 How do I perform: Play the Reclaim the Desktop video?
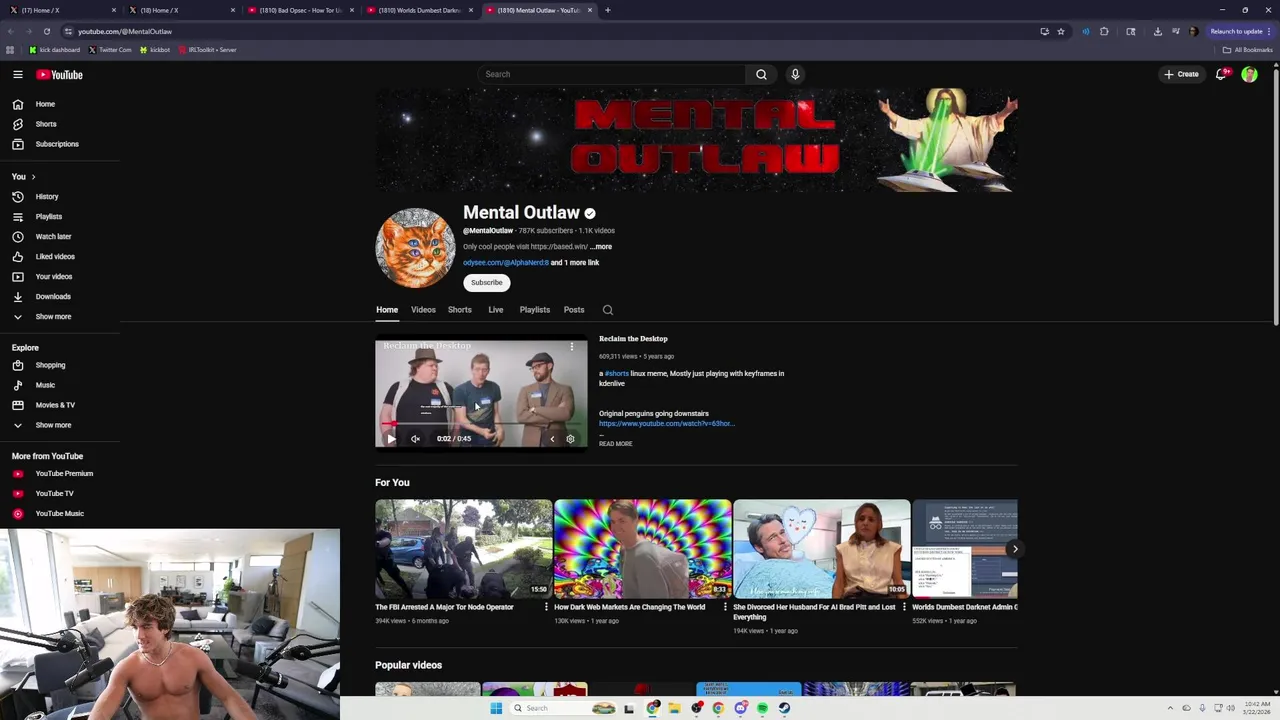391,439
